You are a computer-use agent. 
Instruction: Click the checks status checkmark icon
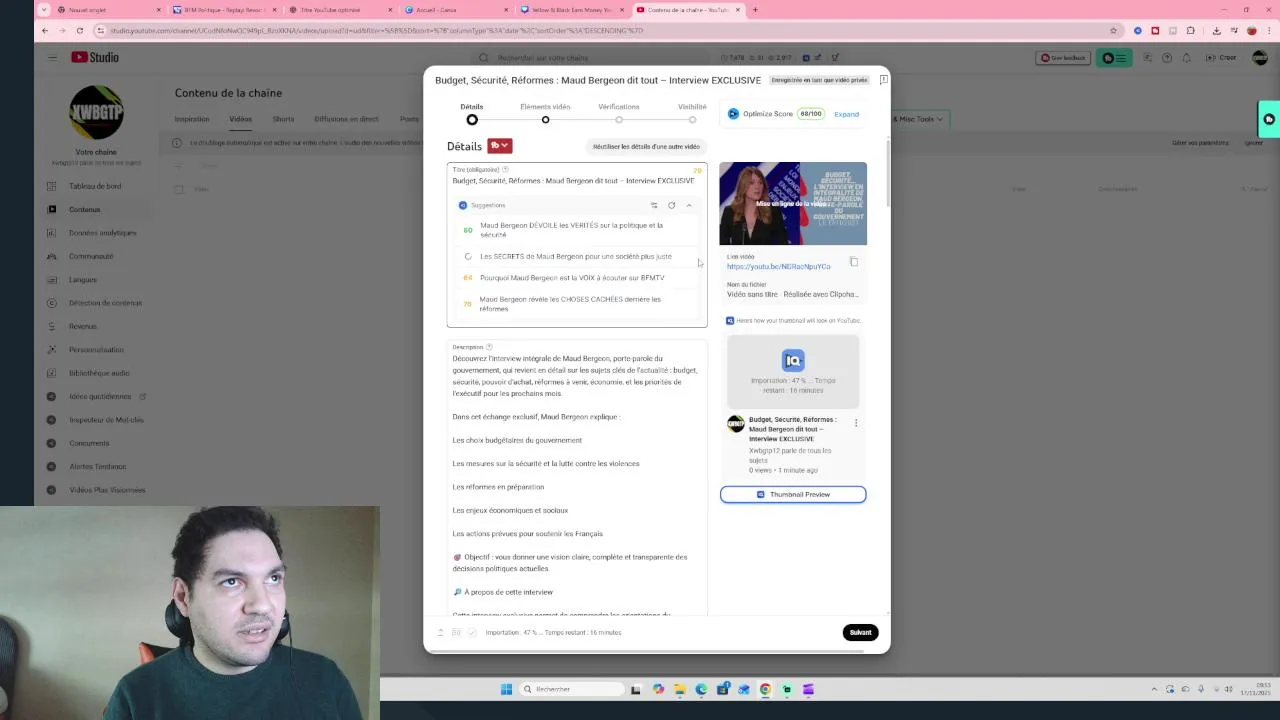(472, 632)
